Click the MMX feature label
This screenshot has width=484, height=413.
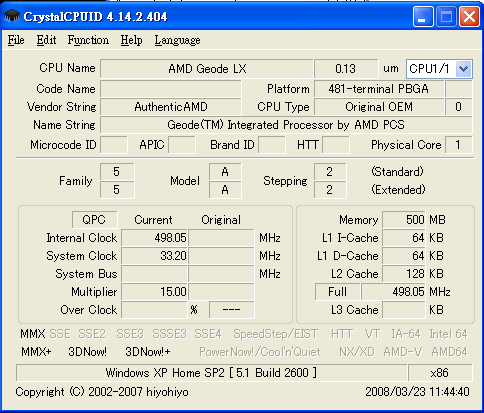pos(32,334)
